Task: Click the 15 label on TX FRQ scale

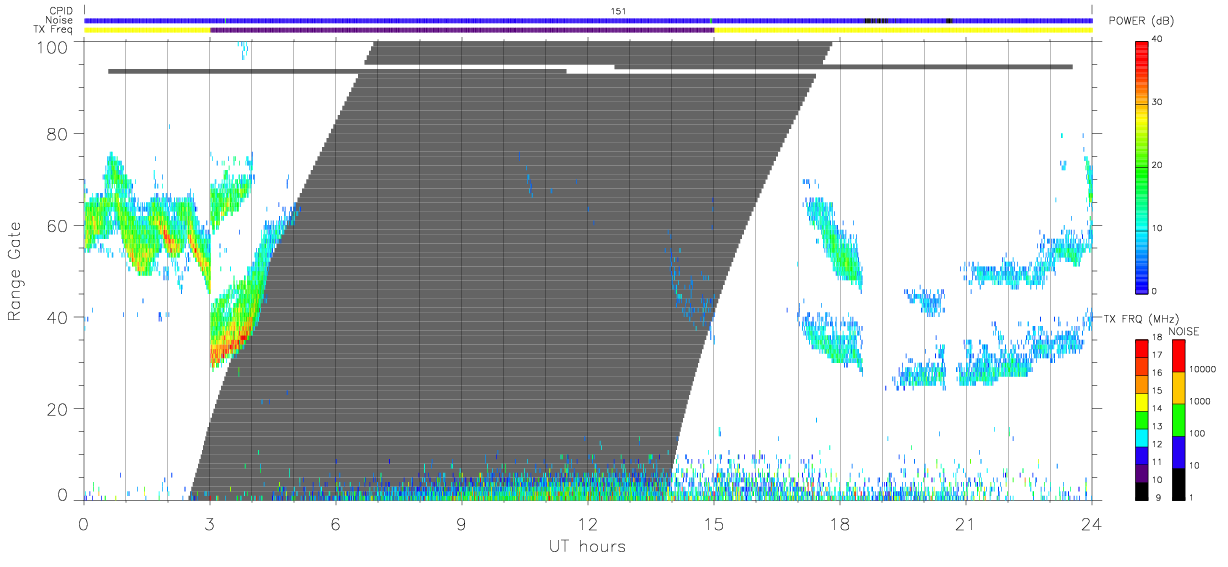Action: [x=1157, y=391]
